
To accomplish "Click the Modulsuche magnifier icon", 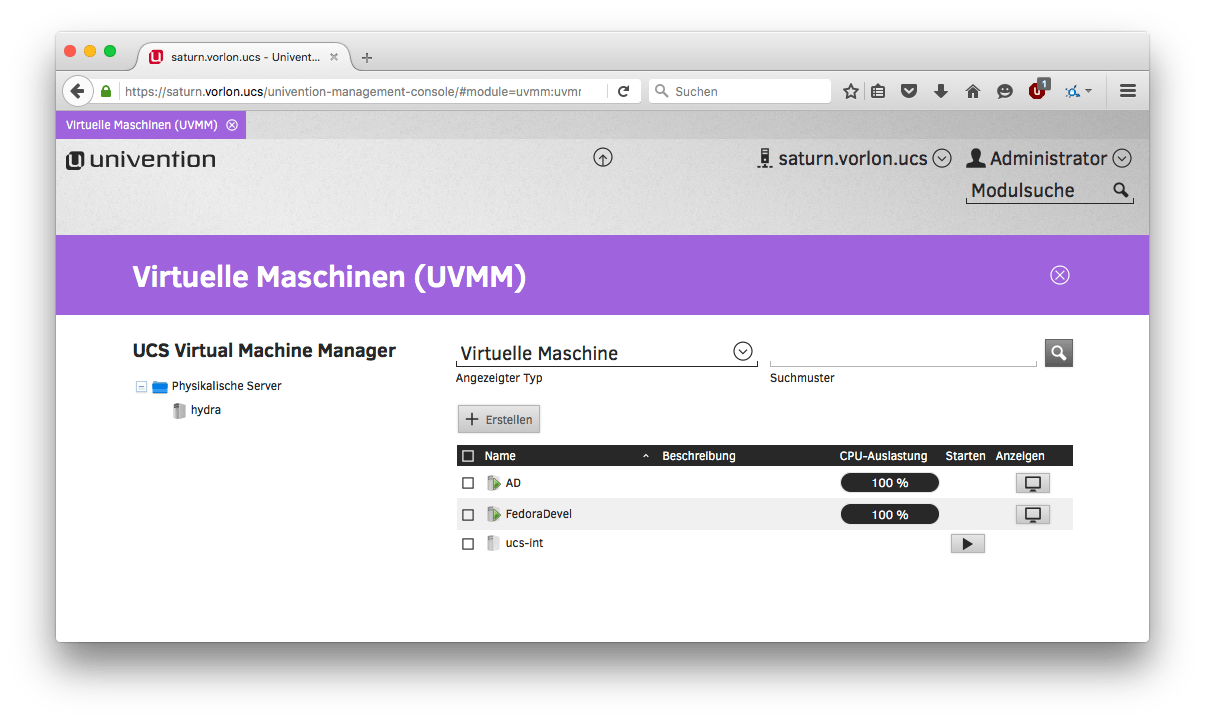I will tap(1121, 190).
